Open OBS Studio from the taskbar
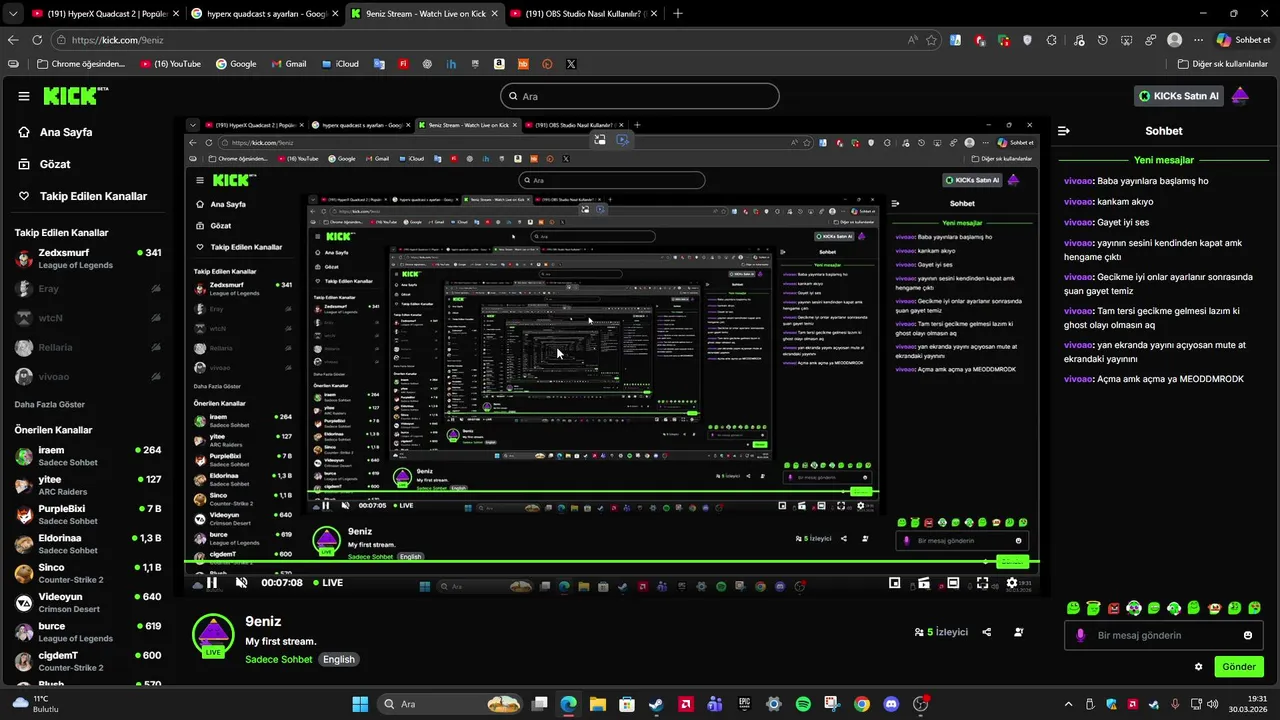The height and width of the screenshot is (720, 1280). pos(921,704)
